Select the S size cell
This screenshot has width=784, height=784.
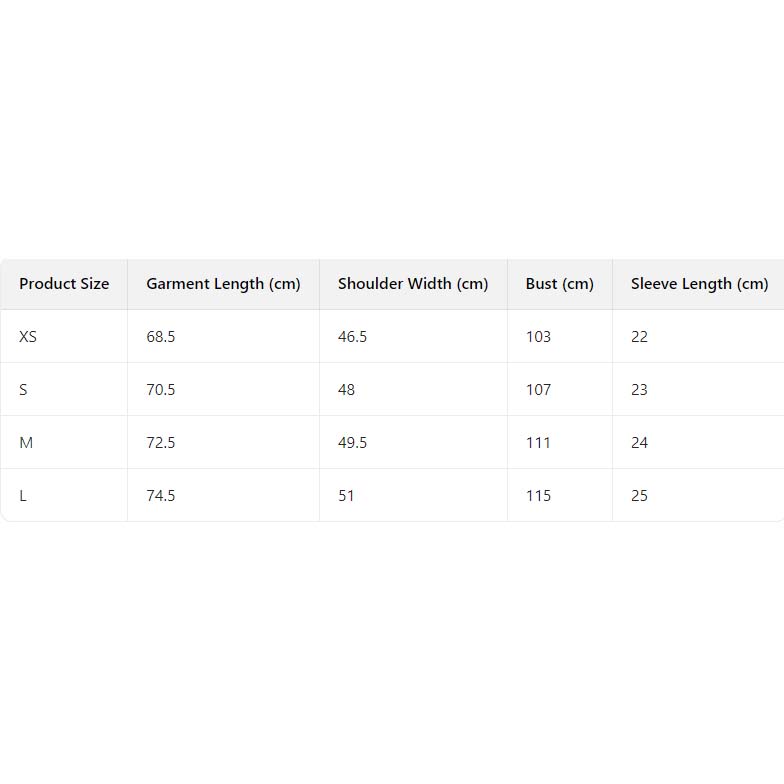tap(24, 390)
